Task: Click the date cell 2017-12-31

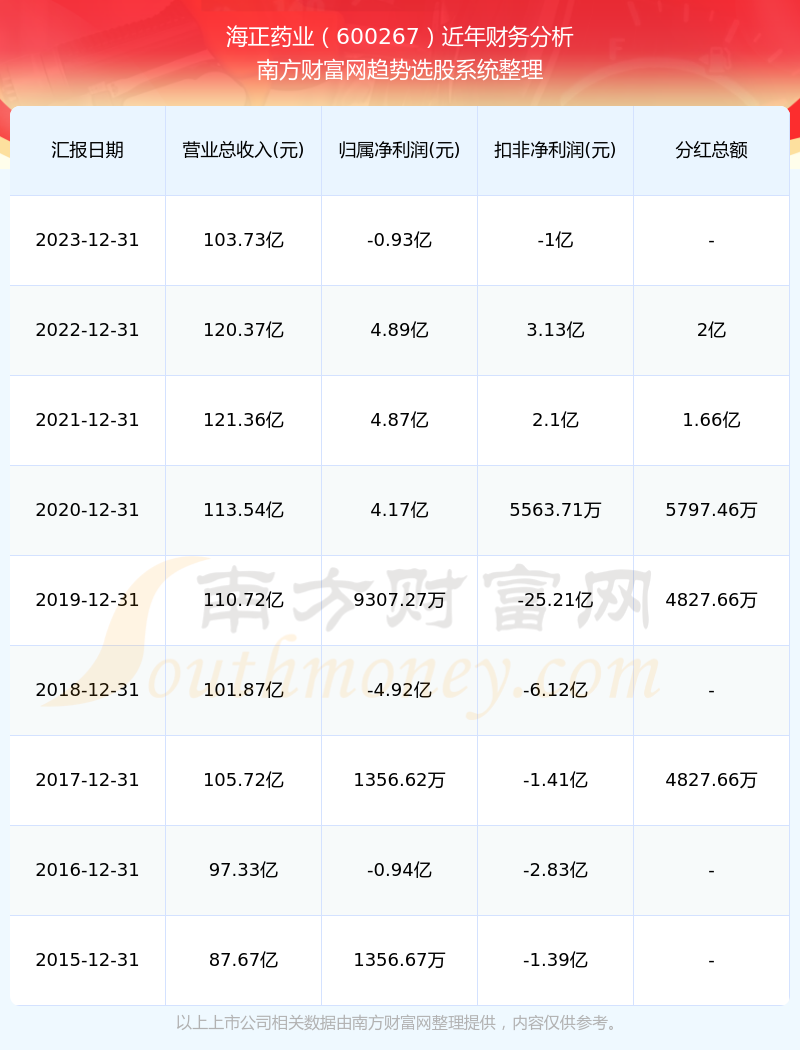Action: click(88, 780)
